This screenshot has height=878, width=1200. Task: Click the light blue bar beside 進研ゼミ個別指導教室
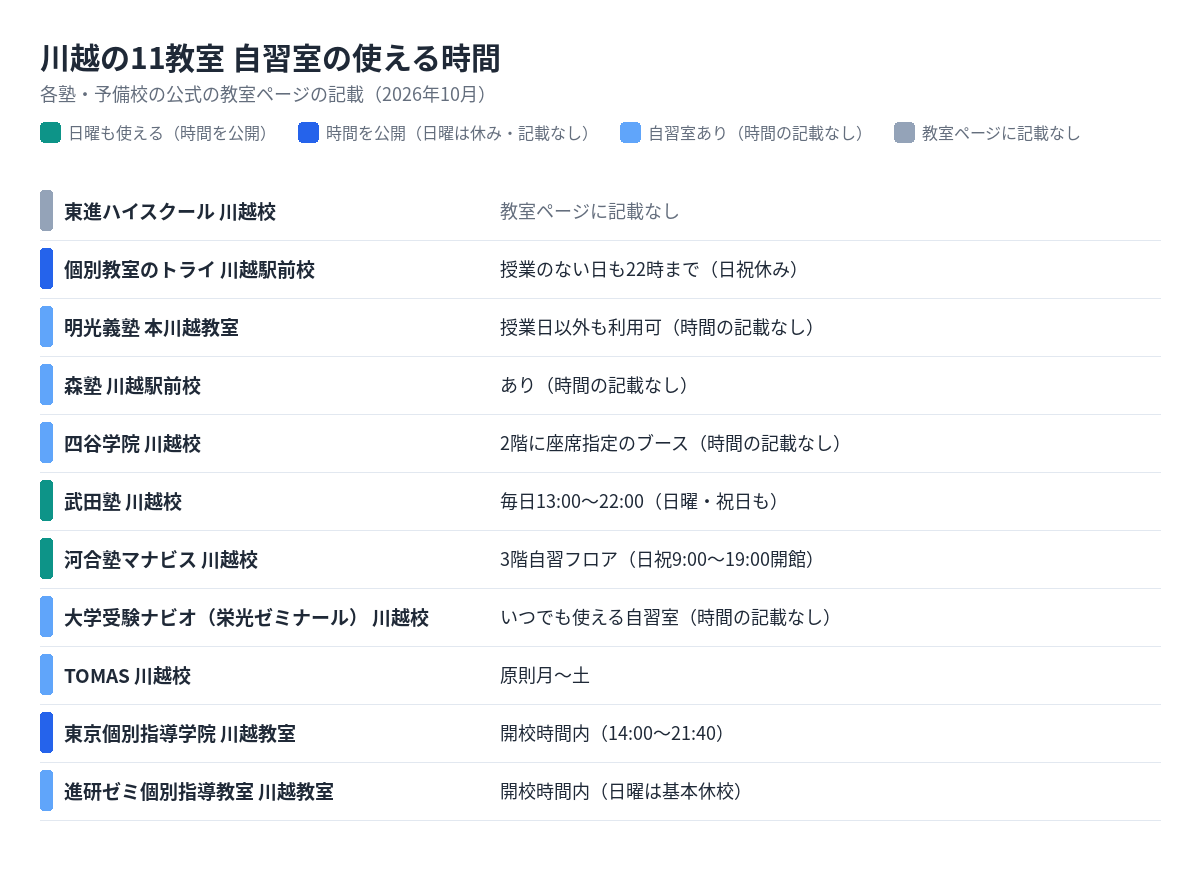(x=46, y=791)
